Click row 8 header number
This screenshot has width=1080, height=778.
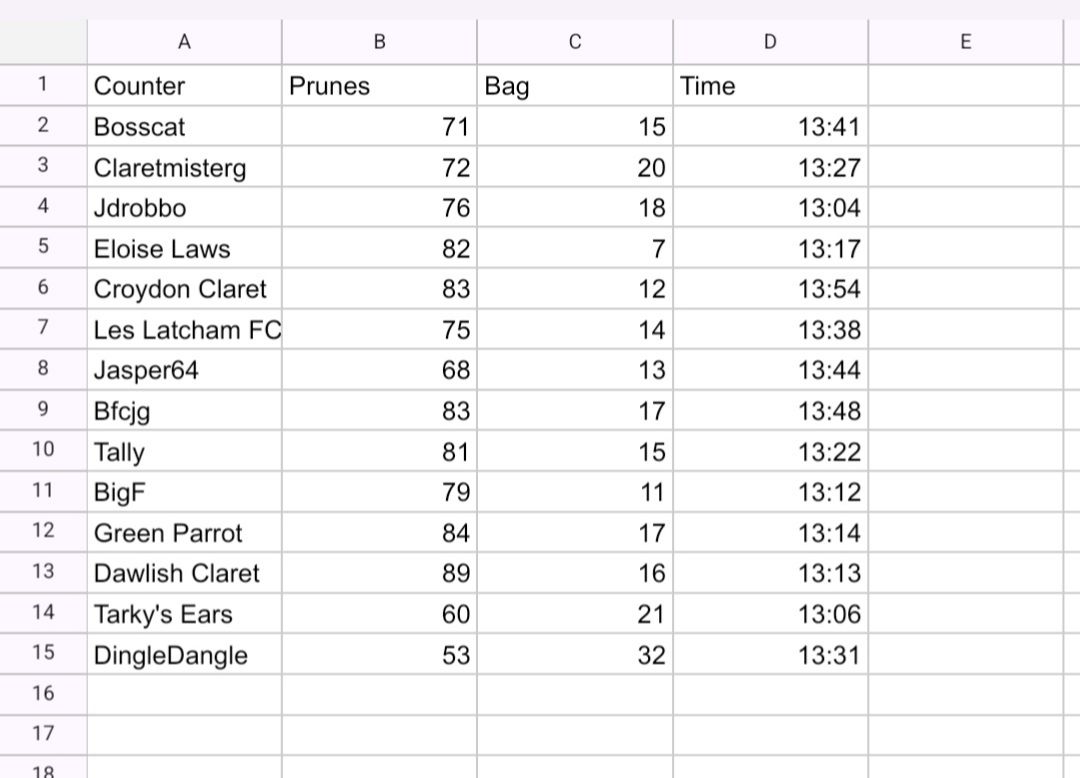tap(43, 370)
